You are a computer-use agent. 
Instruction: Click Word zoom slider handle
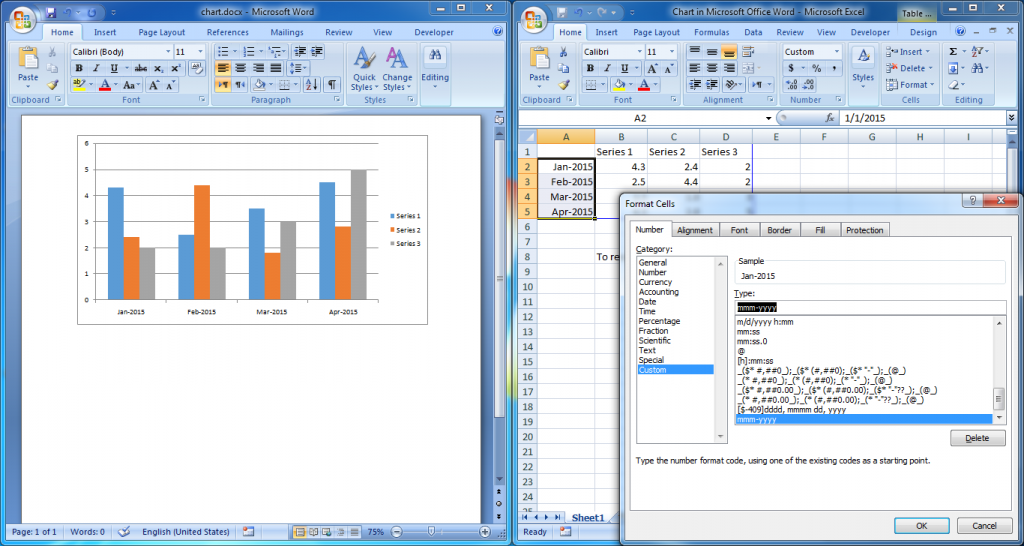coord(431,532)
